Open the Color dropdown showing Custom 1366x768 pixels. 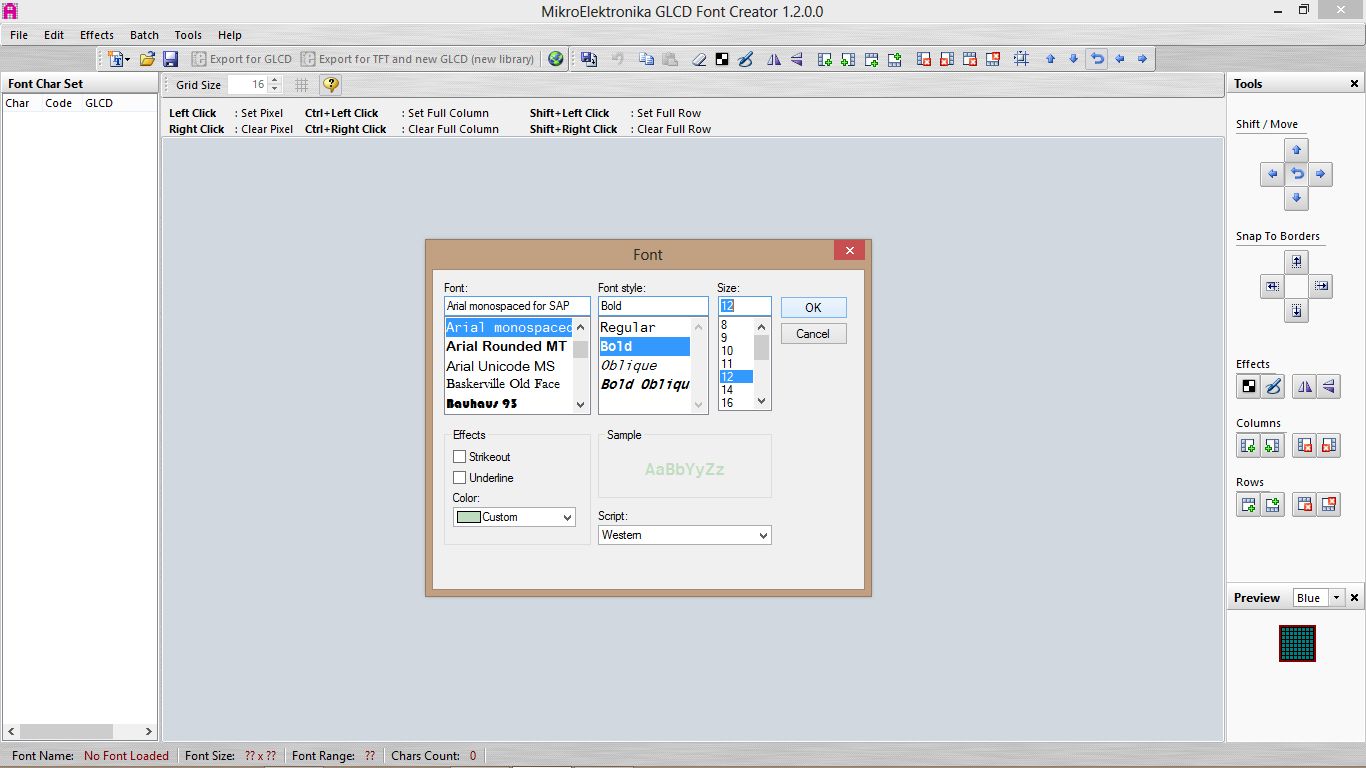coord(514,517)
